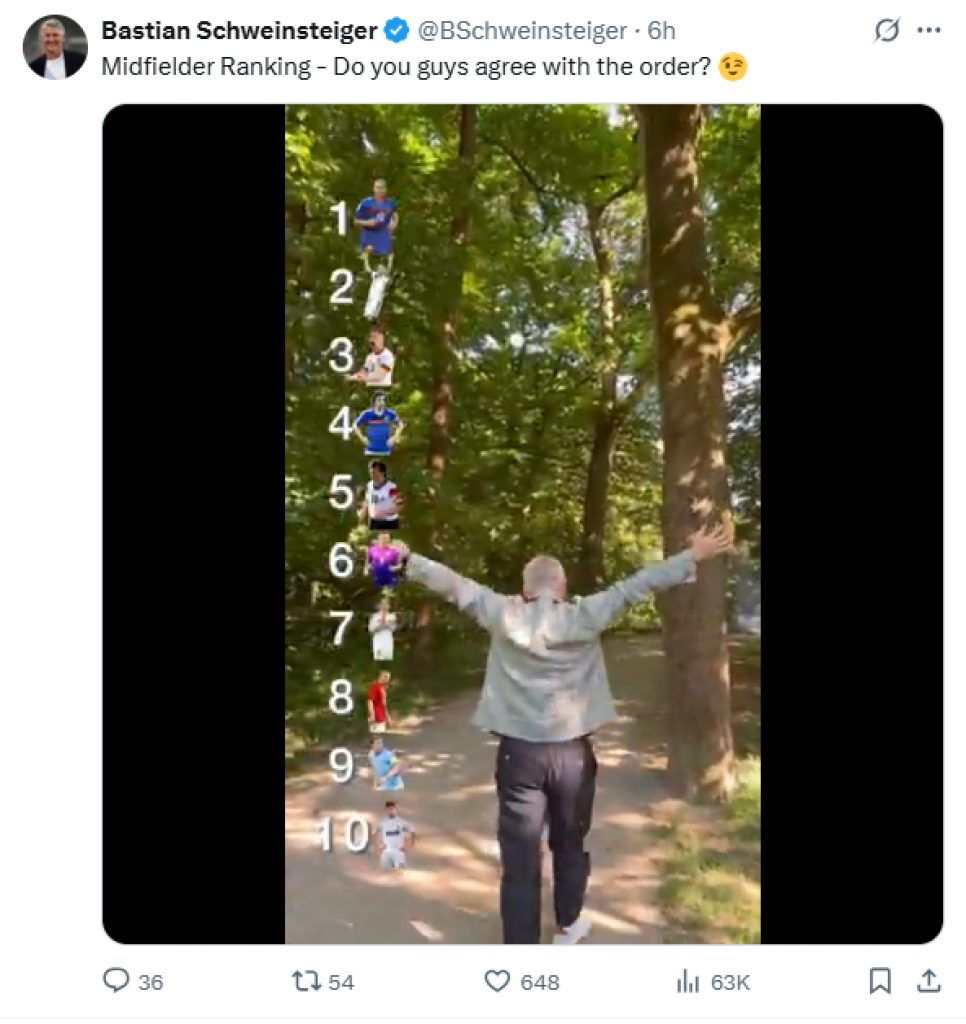Viewport: 966px width, 1024px height.
Task: Click the winking face emoji
Action: point(733,67)
